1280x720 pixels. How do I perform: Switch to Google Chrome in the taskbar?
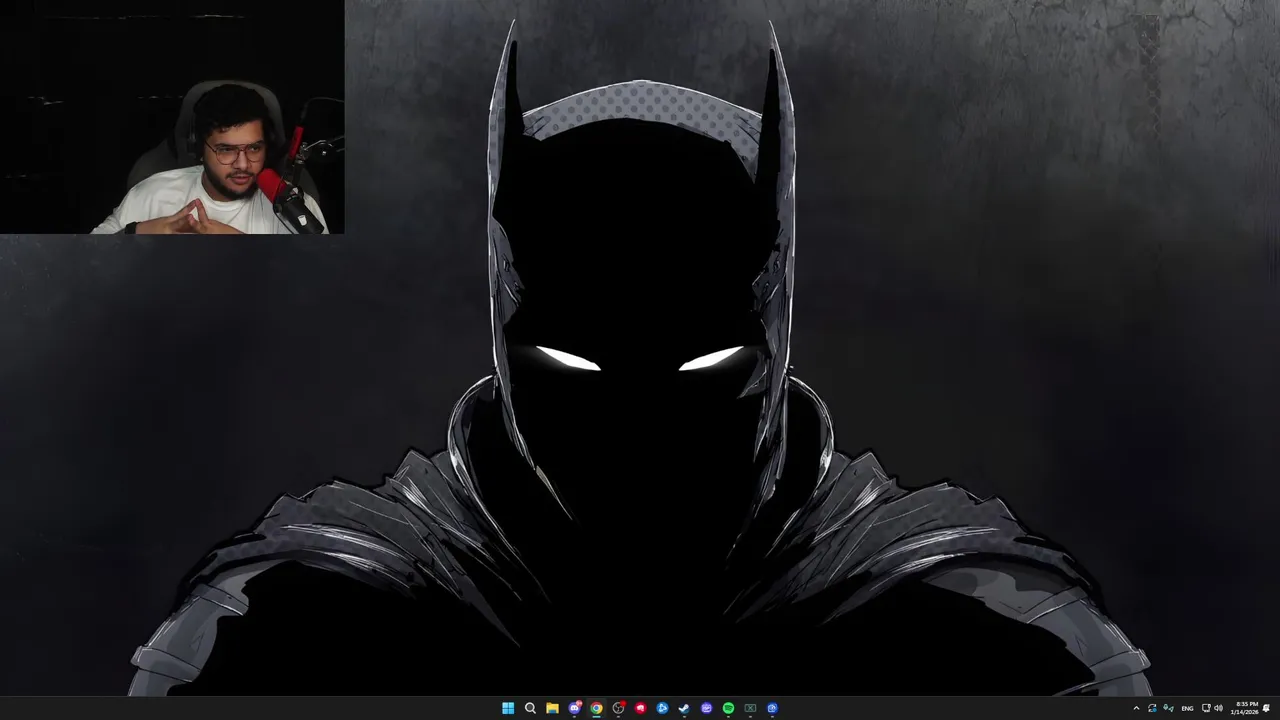(x=596, y=708)
